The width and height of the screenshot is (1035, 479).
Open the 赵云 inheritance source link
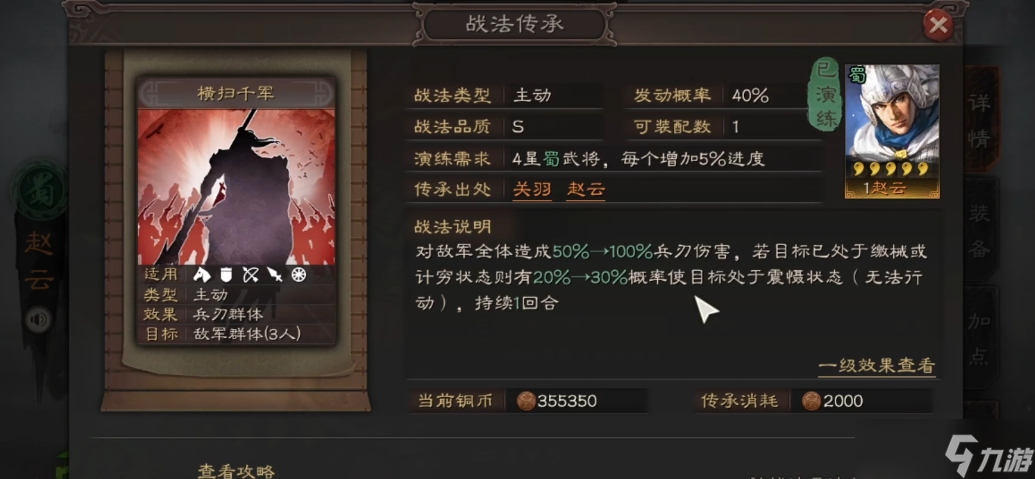[585, 190]
